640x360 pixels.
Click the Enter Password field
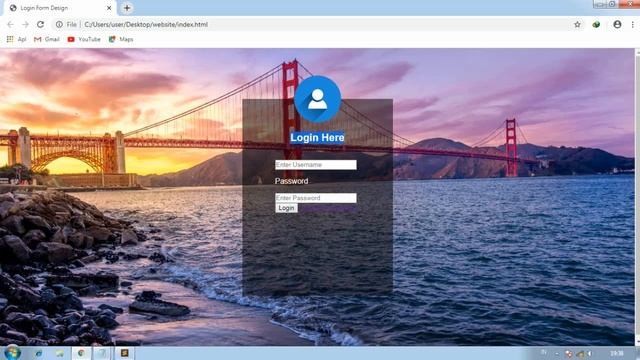point(316,198)
